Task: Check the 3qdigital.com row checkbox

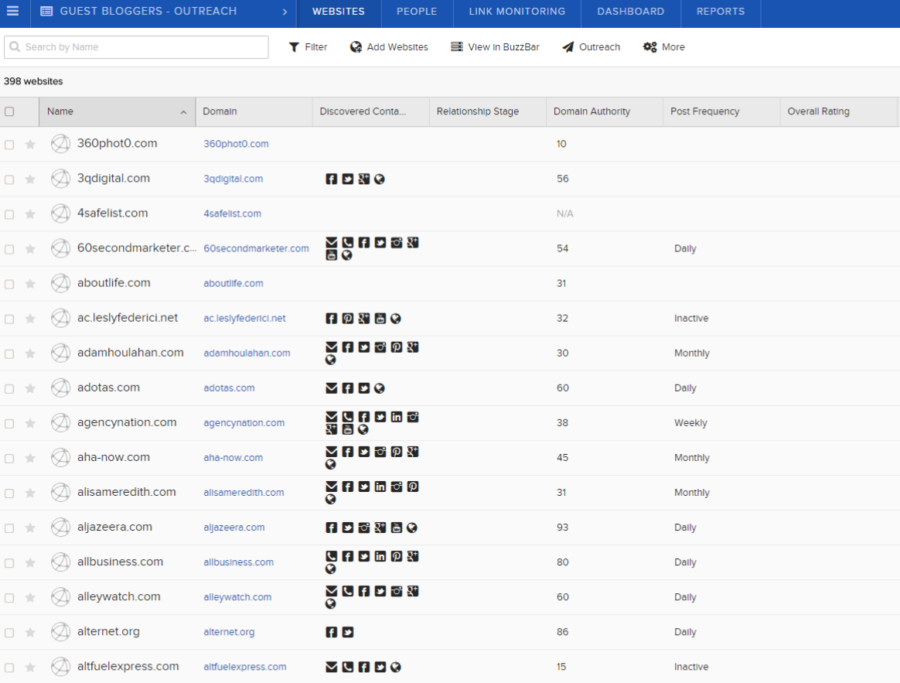Action: coord(9,180)
